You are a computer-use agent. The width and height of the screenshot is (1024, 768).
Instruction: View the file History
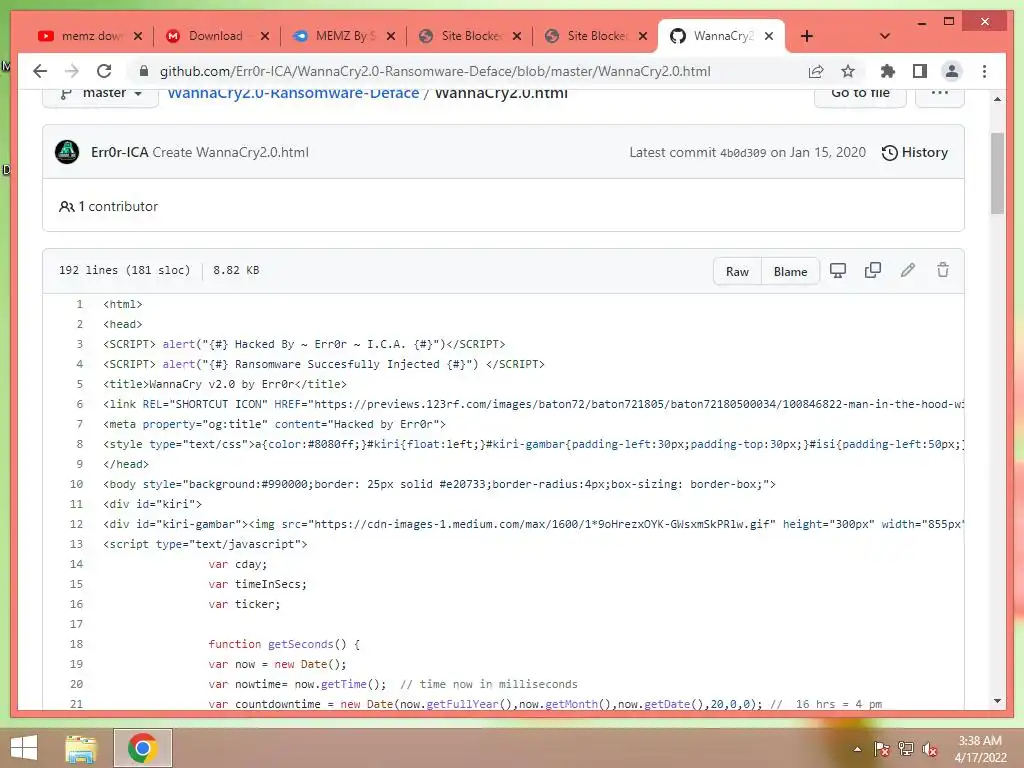click(915, 152)
